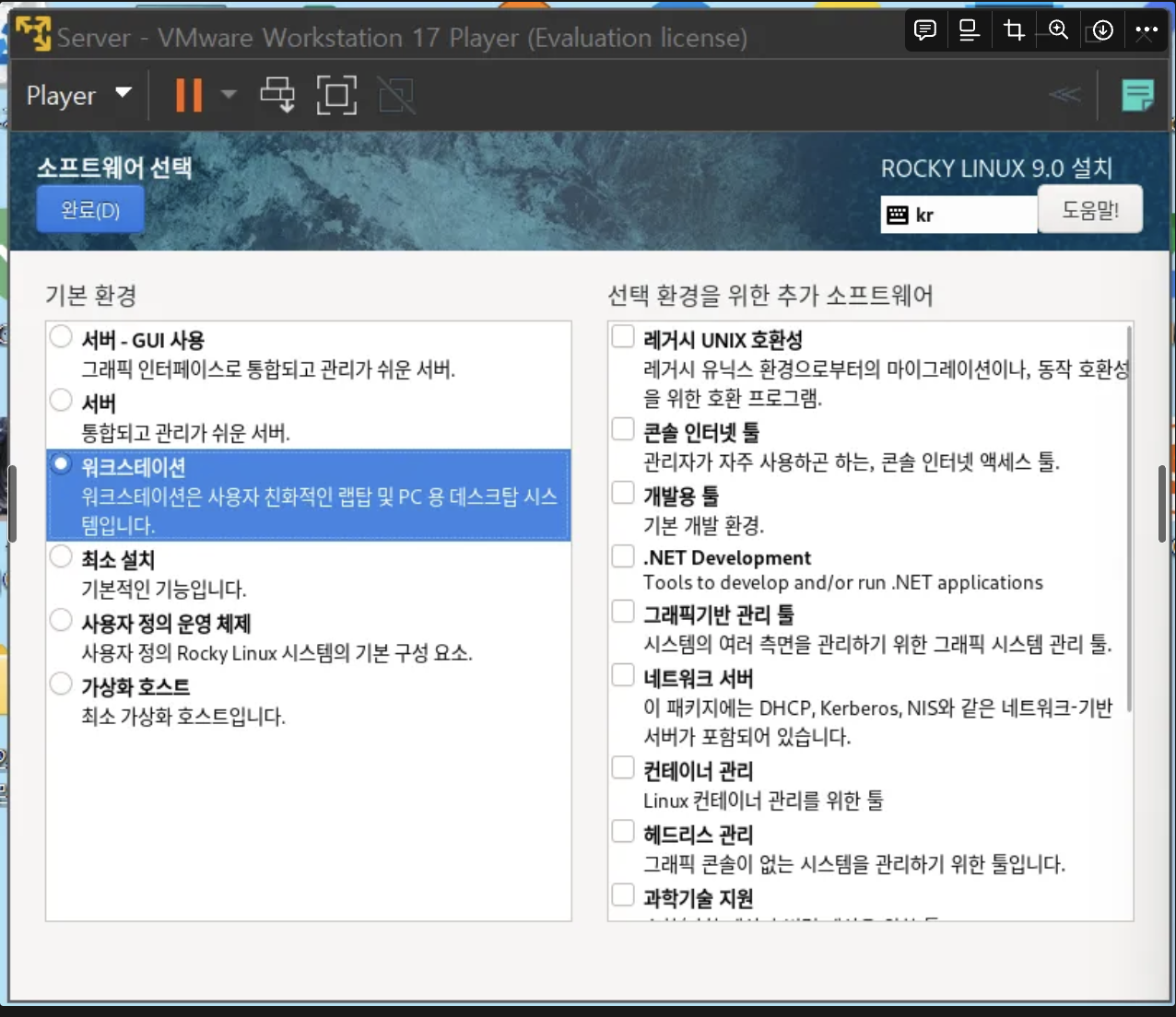Viewport: 1176px width, 1017px height.
Task: Click text '관리자가 자주 사용하곤 하는, 콘솔 인터넷 액세스 툴.'
Action: click(852, 462)
